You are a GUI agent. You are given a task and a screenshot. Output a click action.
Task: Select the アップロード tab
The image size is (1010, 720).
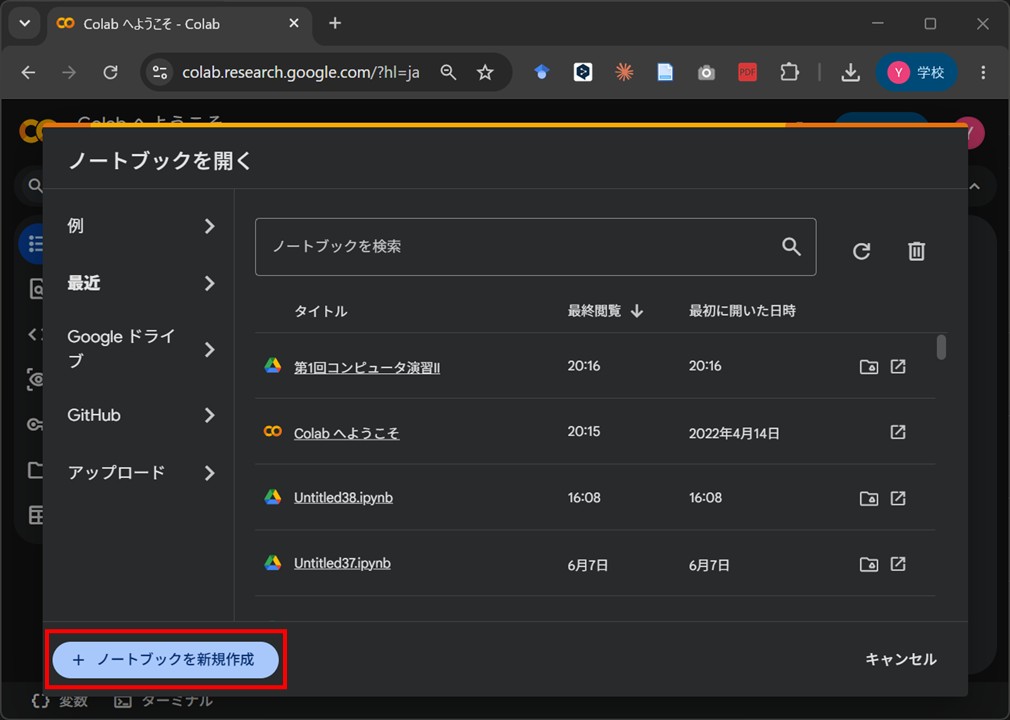pos(139,473)
